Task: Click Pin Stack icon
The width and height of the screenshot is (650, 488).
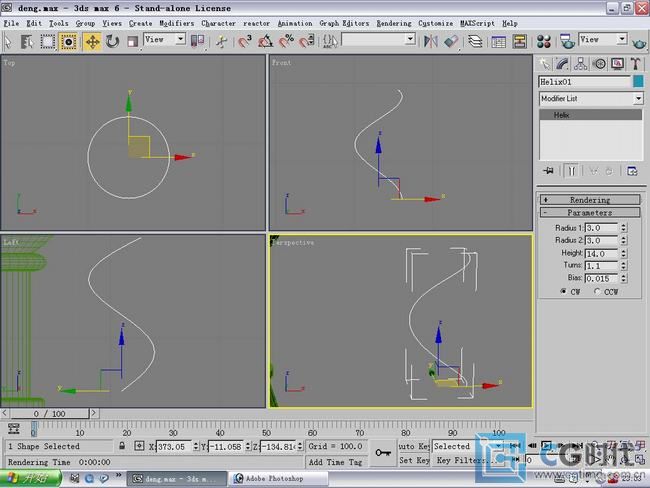Action: coord(548,171)
